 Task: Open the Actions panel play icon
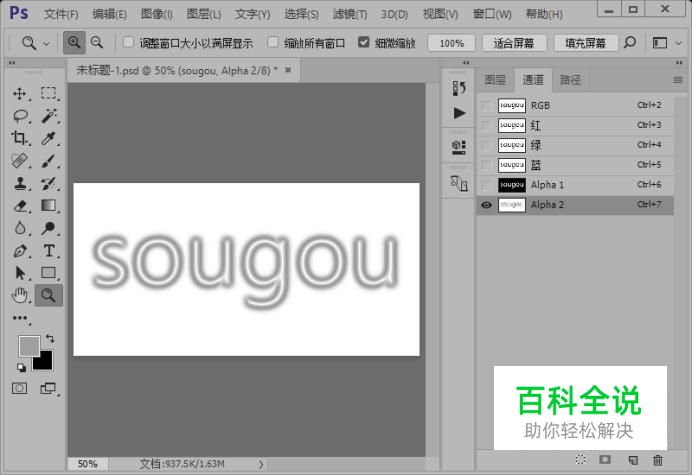pyautogui.click(x=459, y=113)
